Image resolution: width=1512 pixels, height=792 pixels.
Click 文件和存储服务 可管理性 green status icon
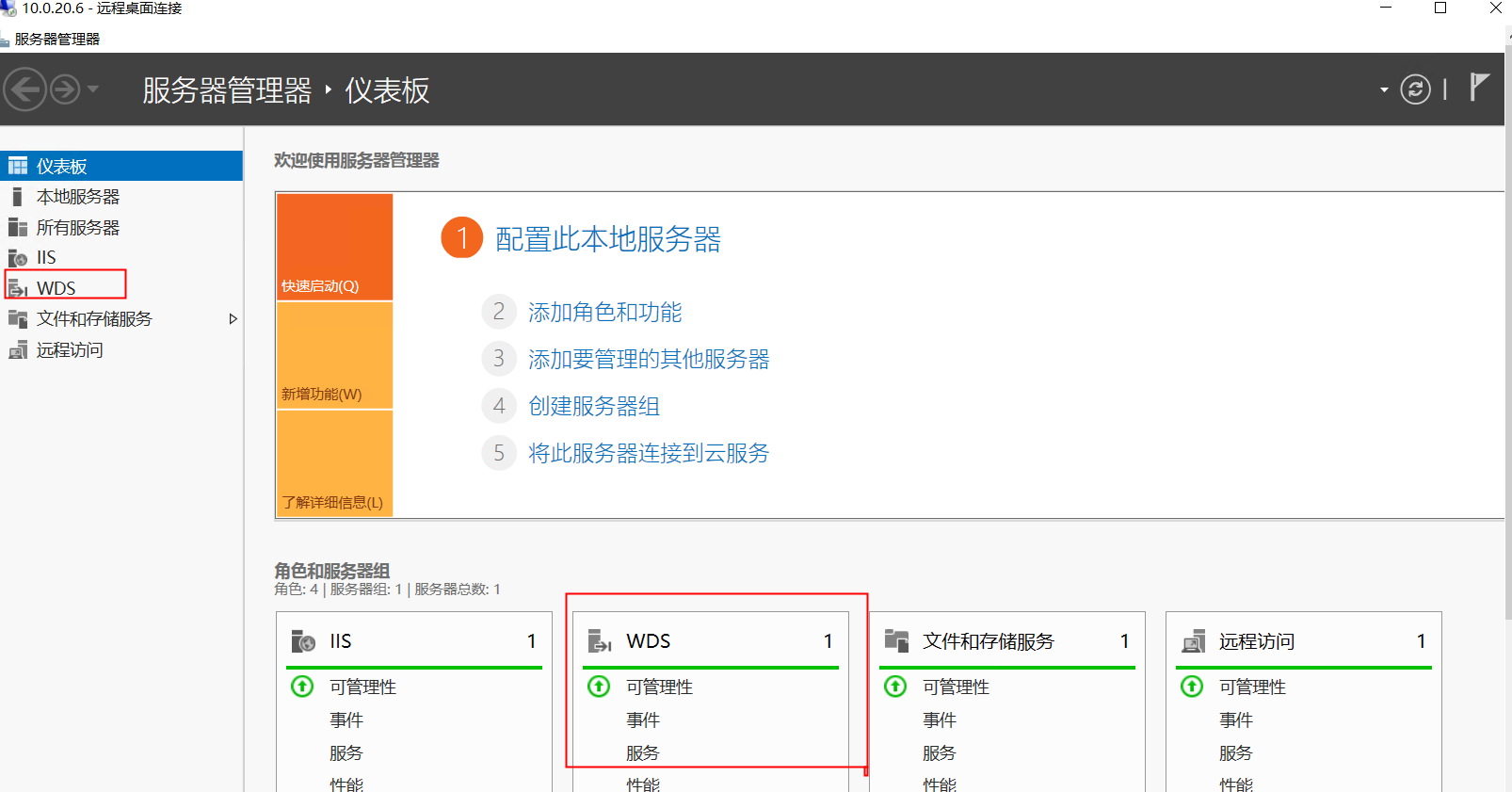pyautogui.click(x=895, y=687)
